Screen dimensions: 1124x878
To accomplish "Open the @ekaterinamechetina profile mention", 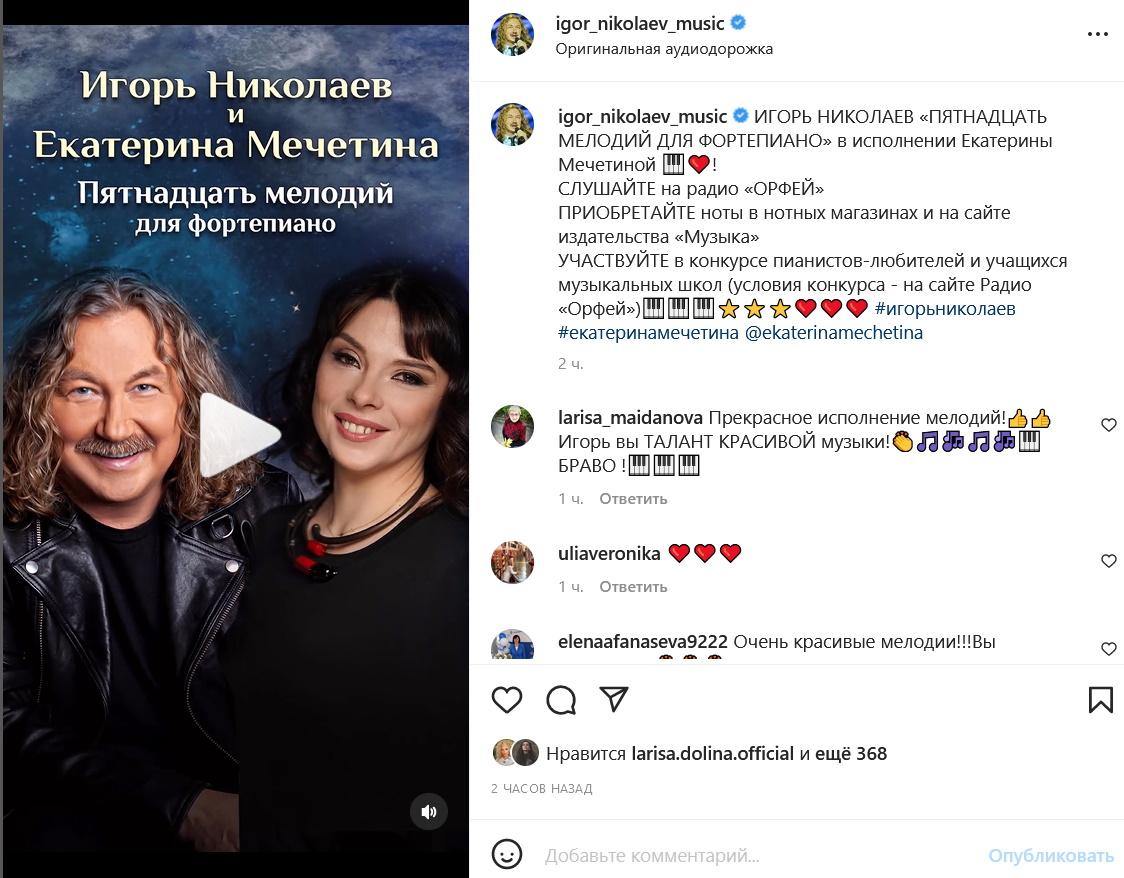I will (x=834, y=333).
